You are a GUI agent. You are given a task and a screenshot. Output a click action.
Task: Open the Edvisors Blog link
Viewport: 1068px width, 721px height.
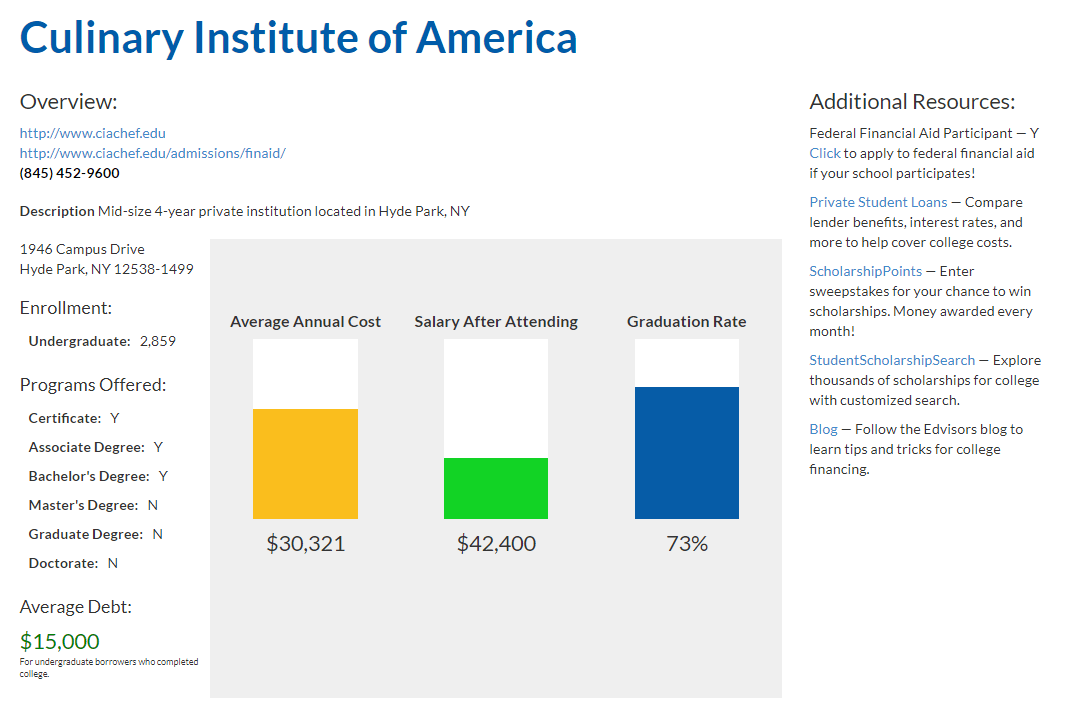pos(823,429)
